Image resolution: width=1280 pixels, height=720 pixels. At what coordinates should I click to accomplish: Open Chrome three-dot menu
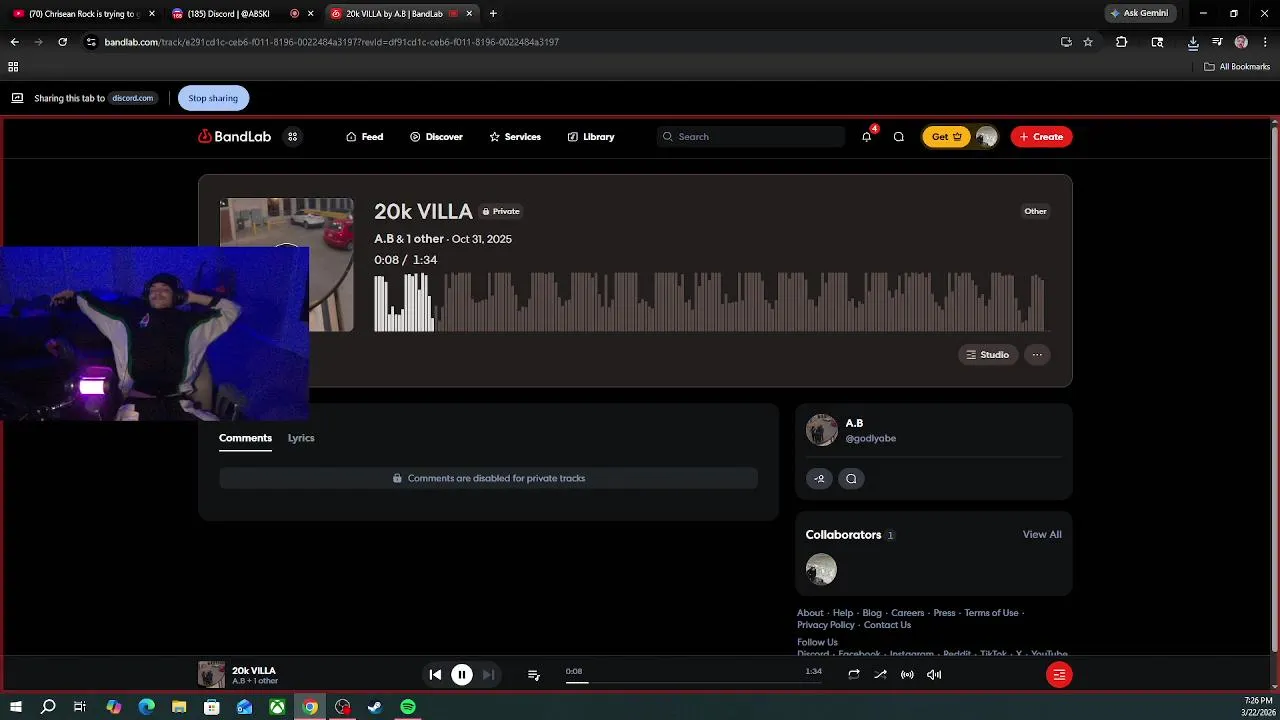pos(1264,42)
